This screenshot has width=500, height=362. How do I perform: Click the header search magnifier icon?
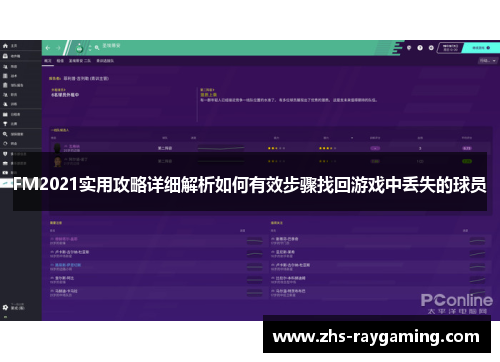pyautogui.click(x=97, y=48)
